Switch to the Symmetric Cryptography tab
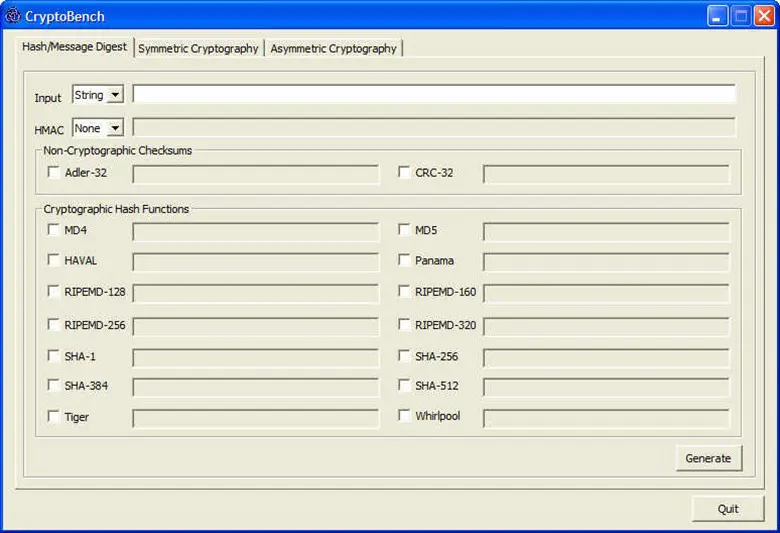780x533 pixels. click(198, 48)
